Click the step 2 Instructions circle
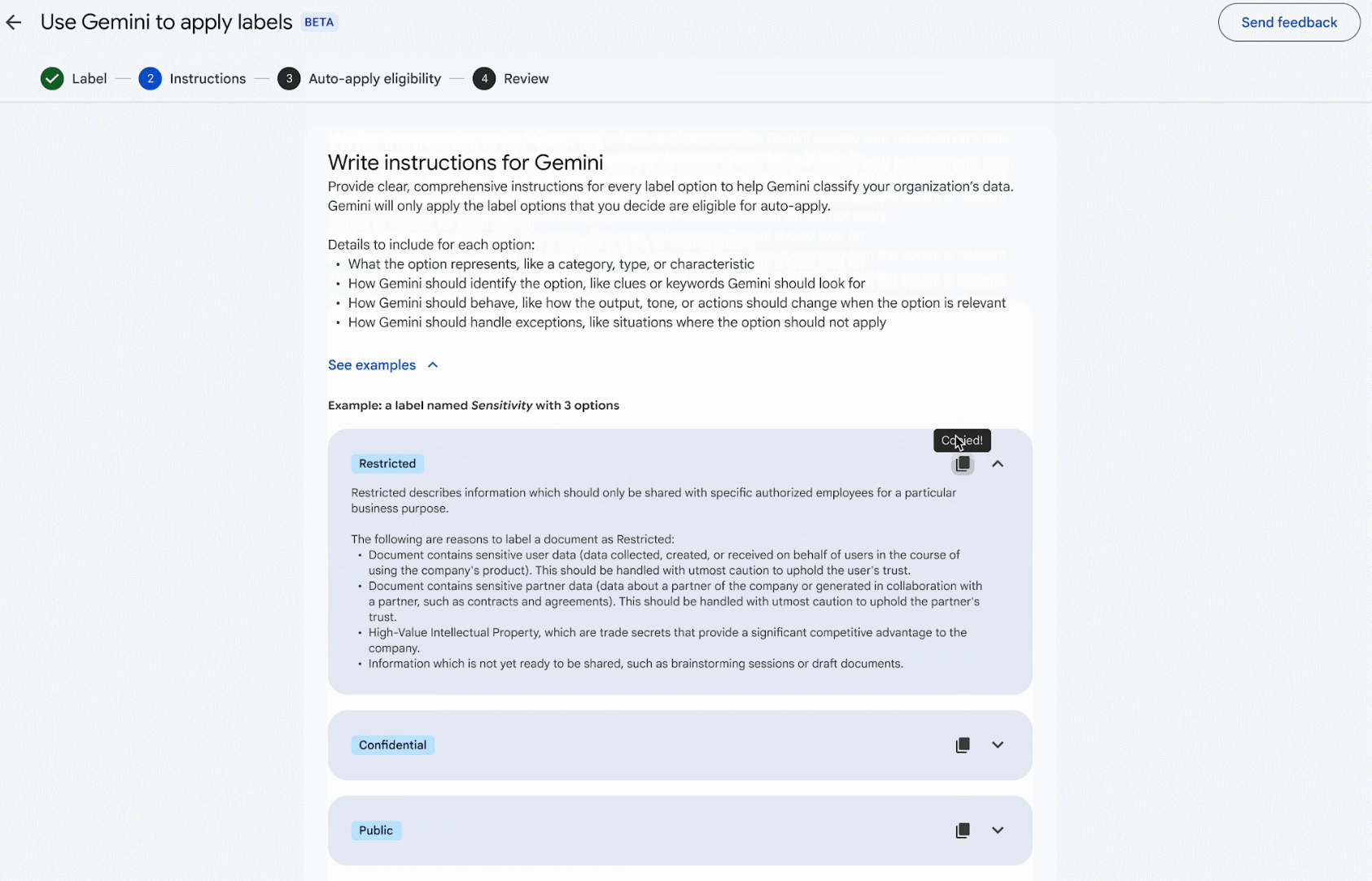The image size is (1372, 881). tap(150, 79)
